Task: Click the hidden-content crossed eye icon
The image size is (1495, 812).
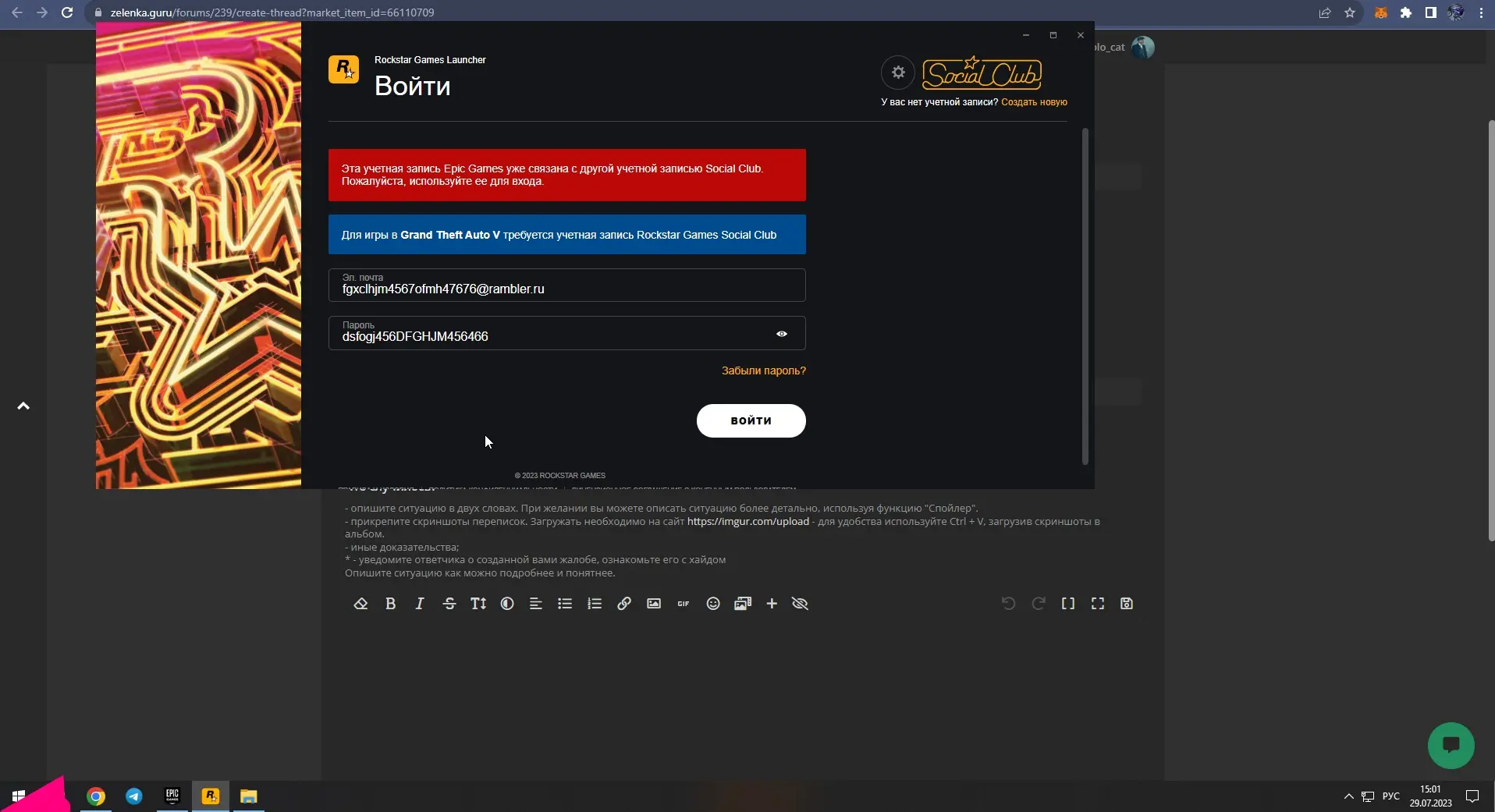Action: 800,604
